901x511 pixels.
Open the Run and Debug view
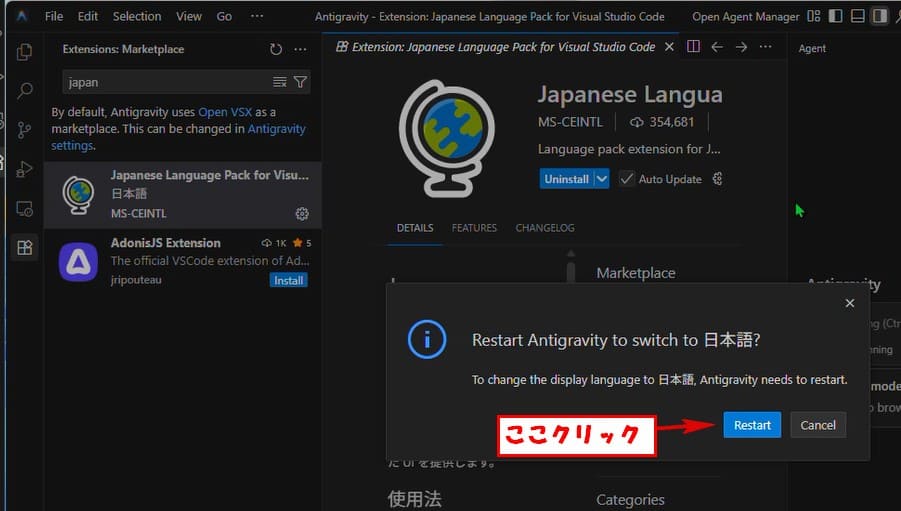(x=25, y=169)
